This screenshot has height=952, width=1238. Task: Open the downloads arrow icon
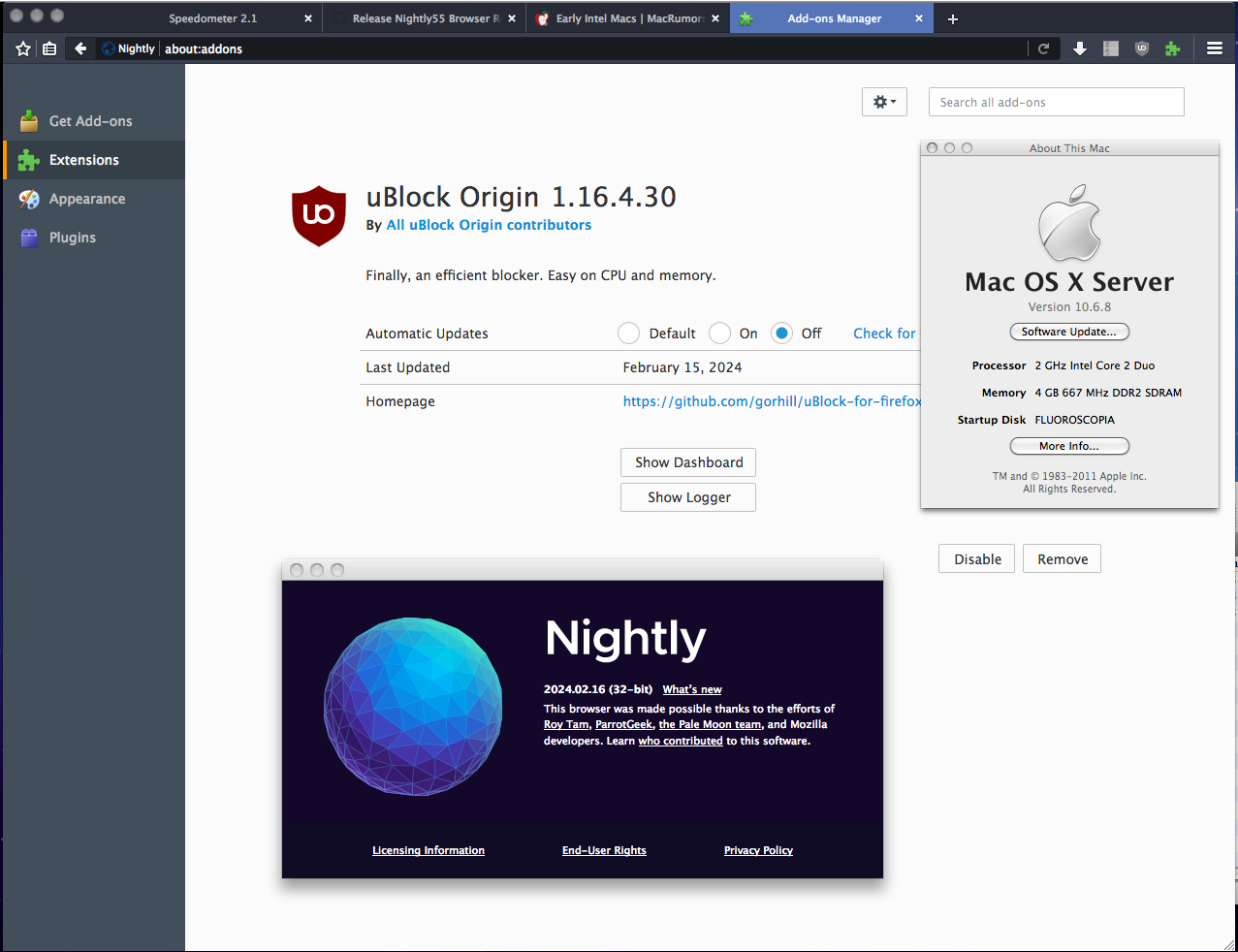point(1080,48)
